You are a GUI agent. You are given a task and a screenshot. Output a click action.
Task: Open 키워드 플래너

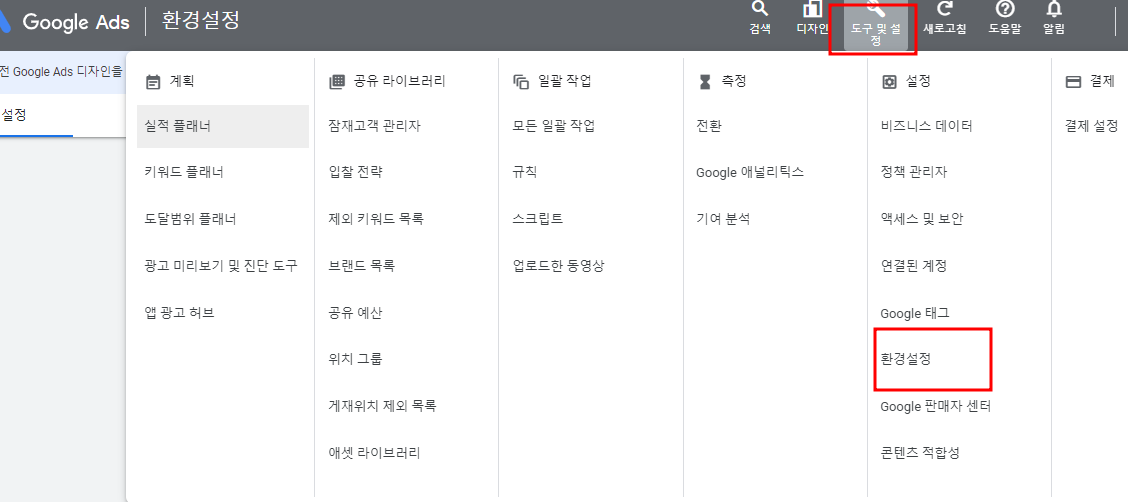pos(184,173)
